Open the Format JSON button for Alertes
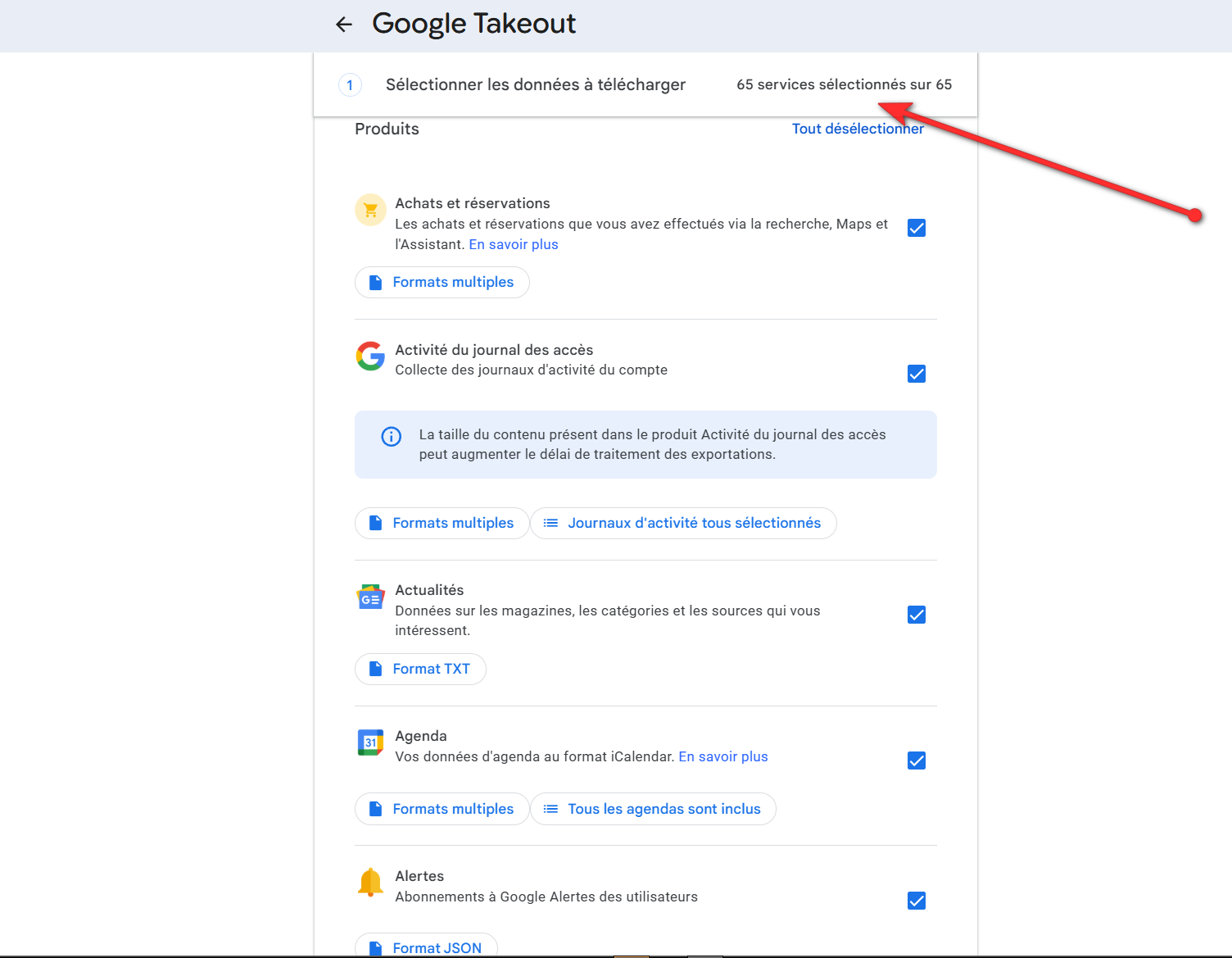Screen dimensions: 1232x958 coord(426,945)
